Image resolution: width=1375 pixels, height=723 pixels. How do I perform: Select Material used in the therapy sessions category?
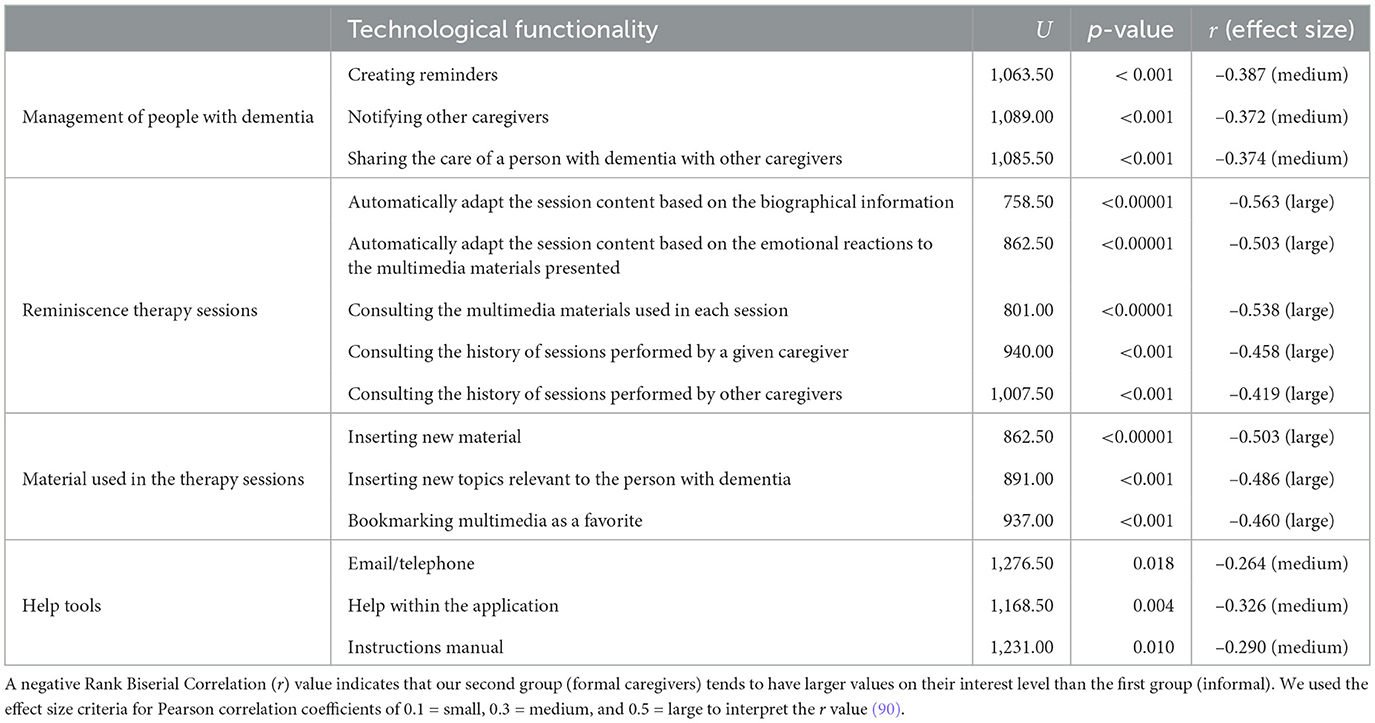[162, 480]
